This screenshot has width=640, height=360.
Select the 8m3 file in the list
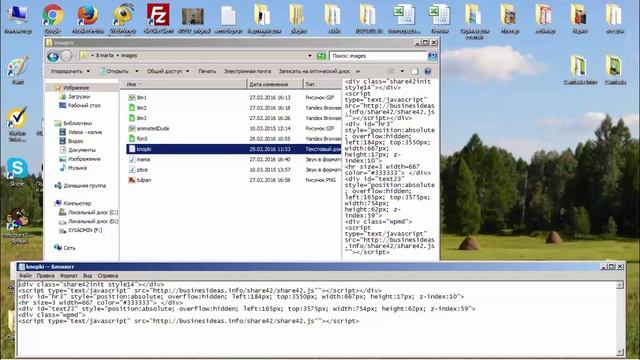[137, 118]
